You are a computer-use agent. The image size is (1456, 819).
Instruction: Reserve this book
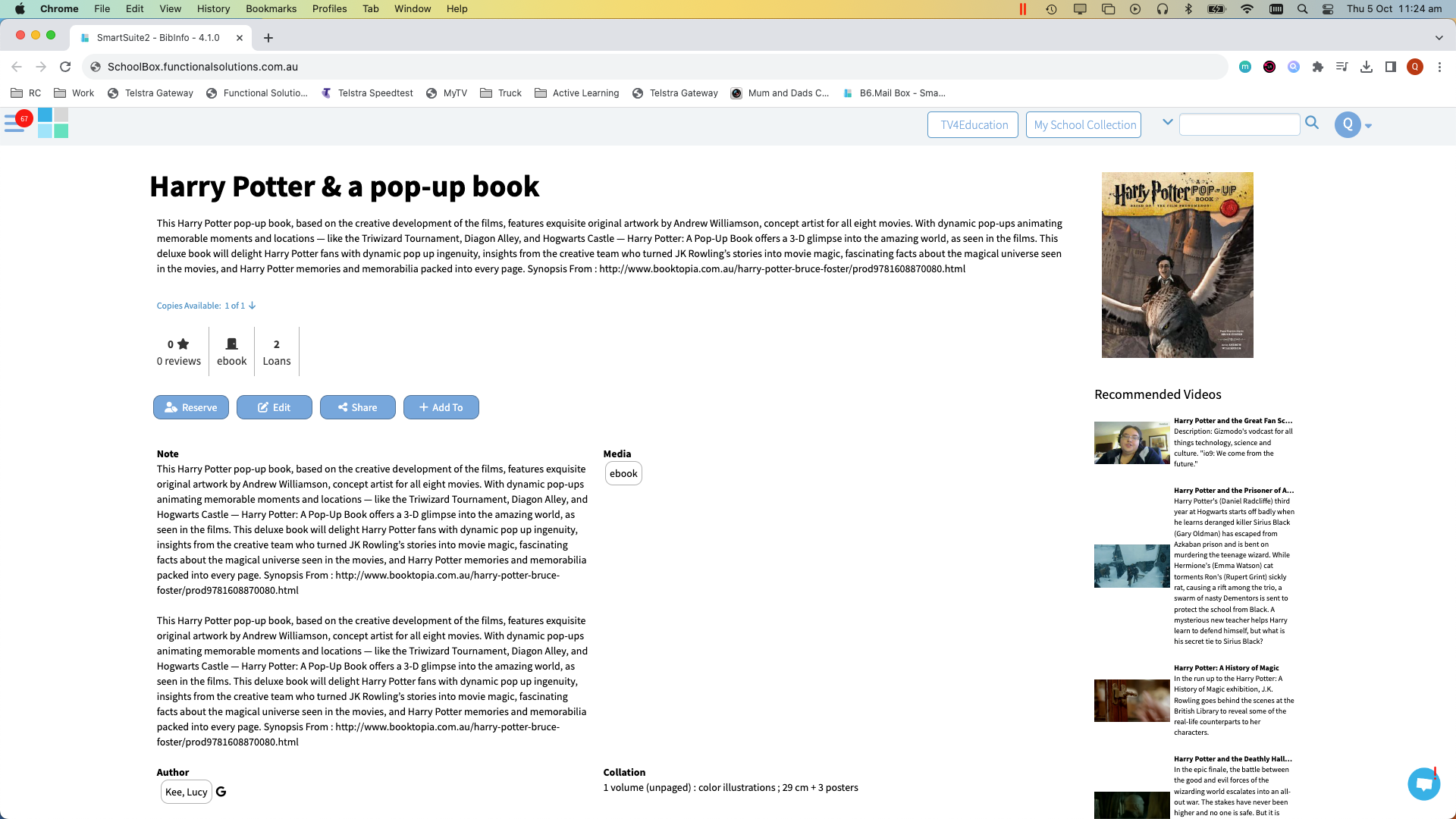pyautogui.click(x=191, y=407)
